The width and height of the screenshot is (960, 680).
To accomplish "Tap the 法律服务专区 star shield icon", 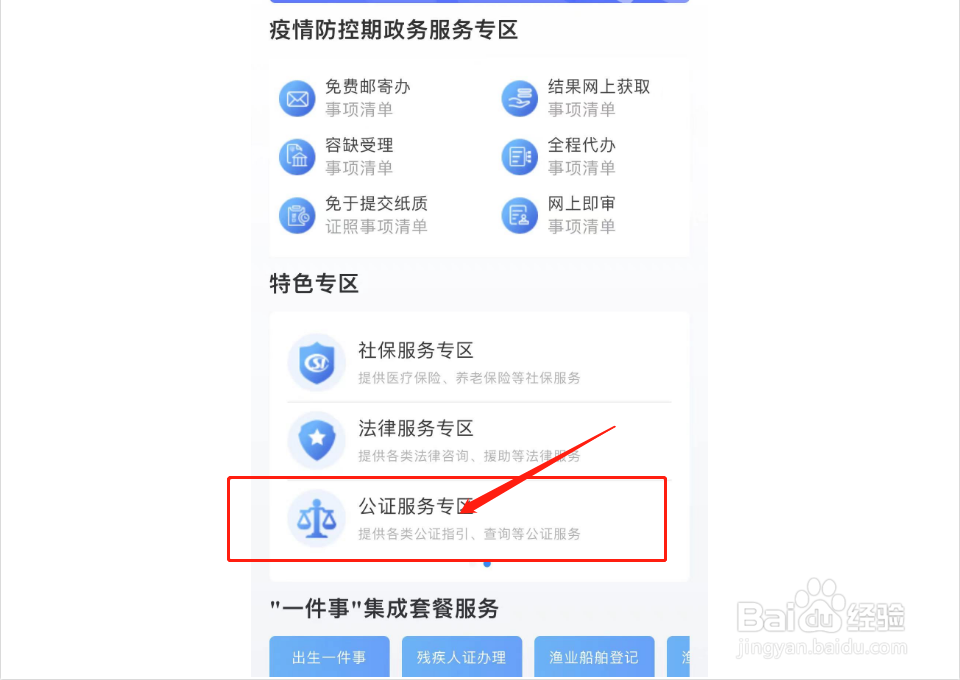I will (317, 440).
